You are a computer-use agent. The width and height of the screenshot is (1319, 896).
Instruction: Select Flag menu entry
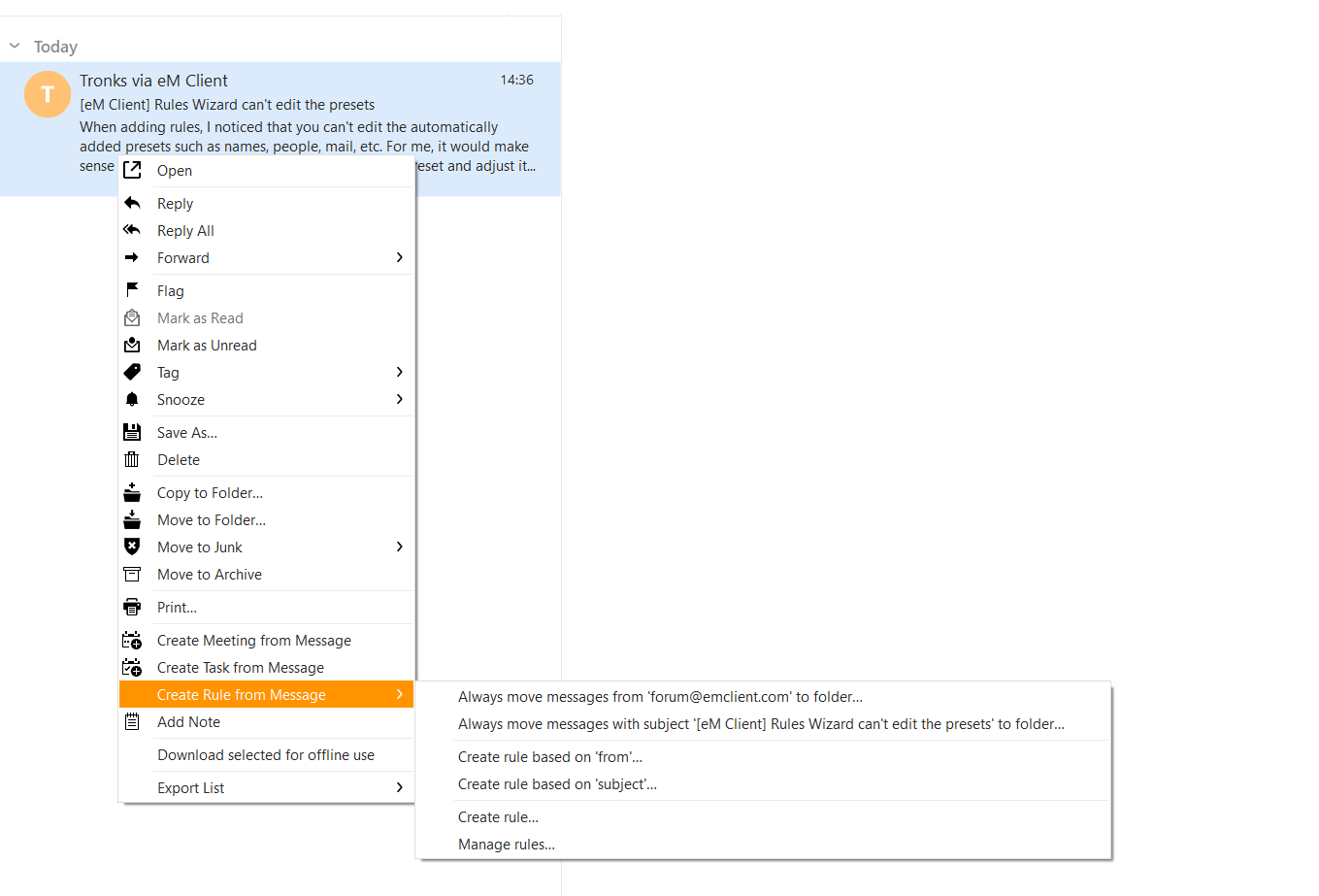(266, 291)
